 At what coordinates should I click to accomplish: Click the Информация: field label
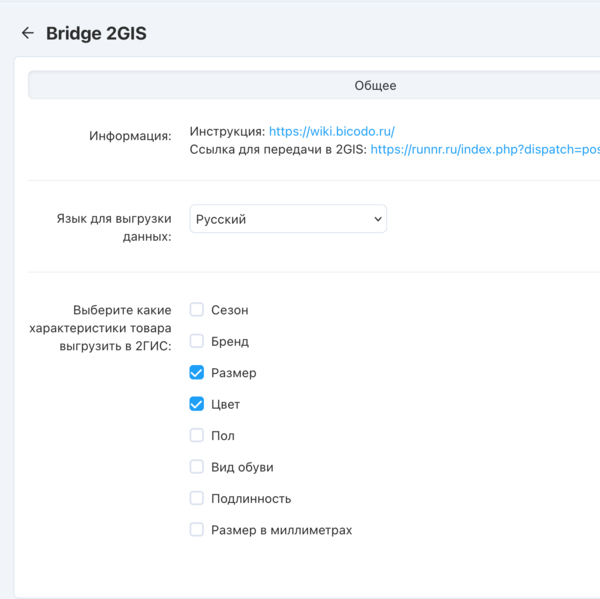(x=130, y=136)
